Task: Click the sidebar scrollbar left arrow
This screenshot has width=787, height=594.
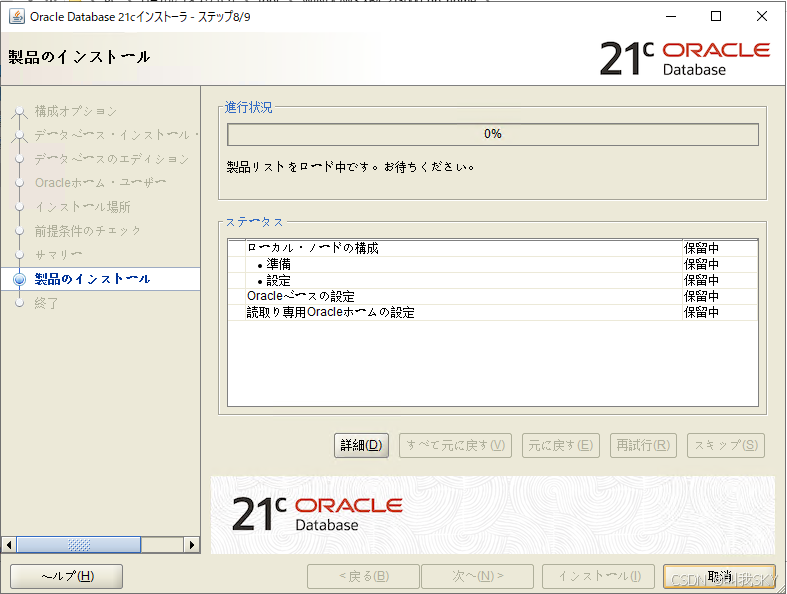Action: coord(9,545)
